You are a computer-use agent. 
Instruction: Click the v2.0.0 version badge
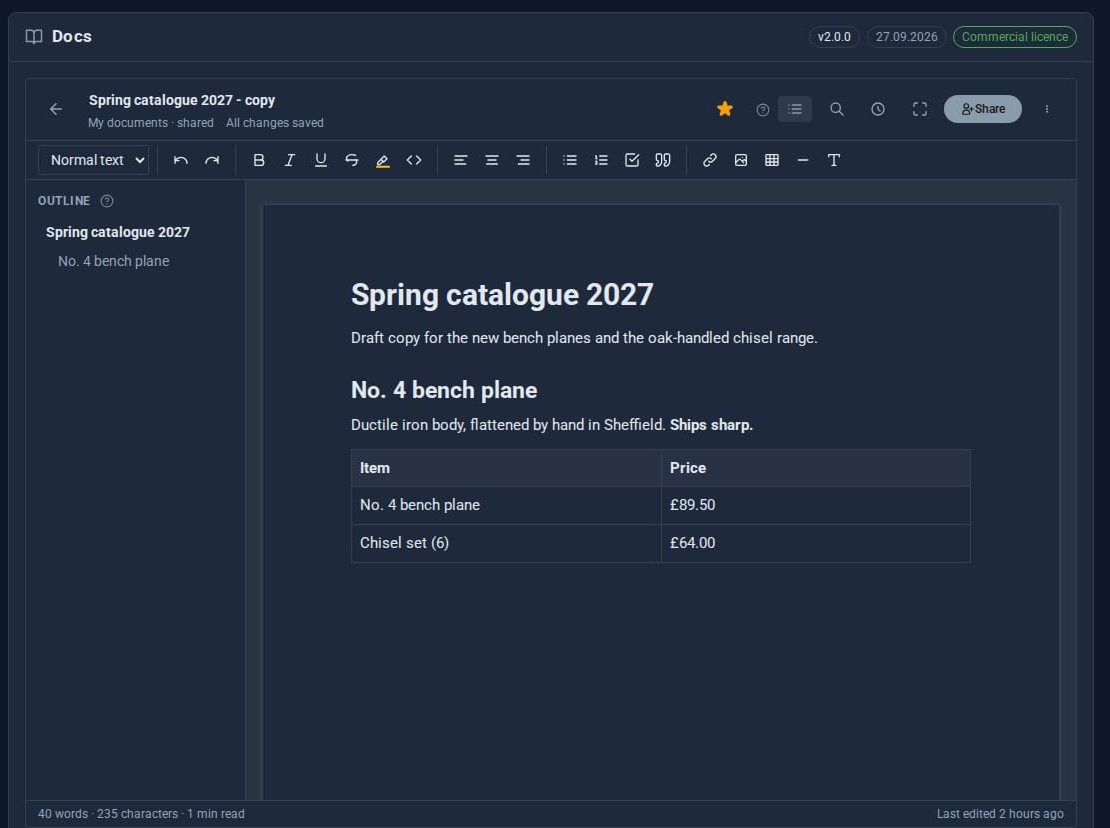pyautogui.click(x=834, y=37)
